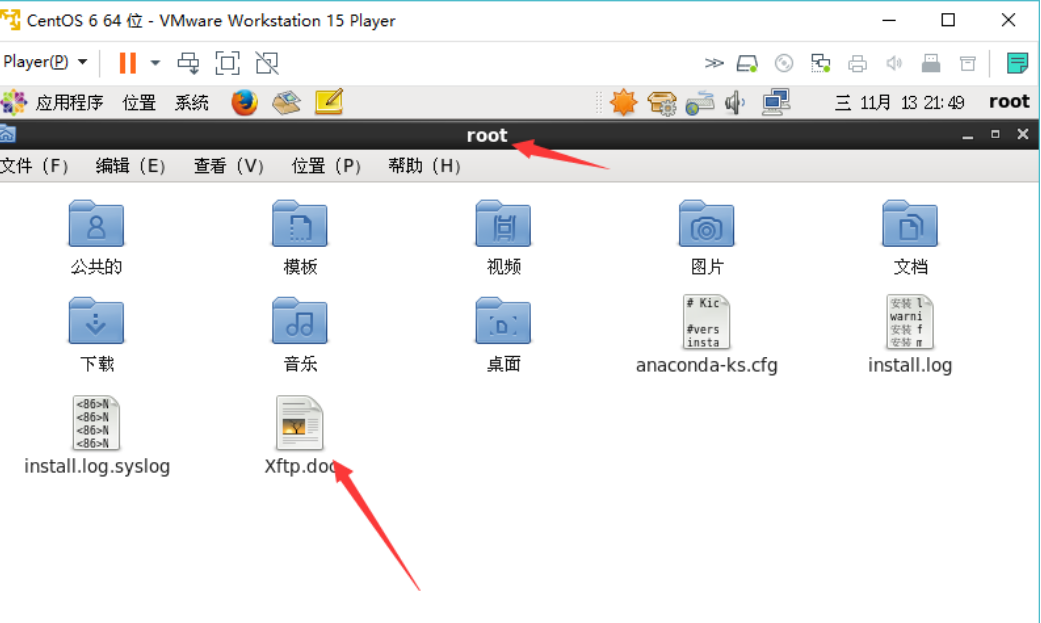Click the network connection tray icon
Image resolution: width=1041 pixels, height=623 pixels.
point(775,102)
